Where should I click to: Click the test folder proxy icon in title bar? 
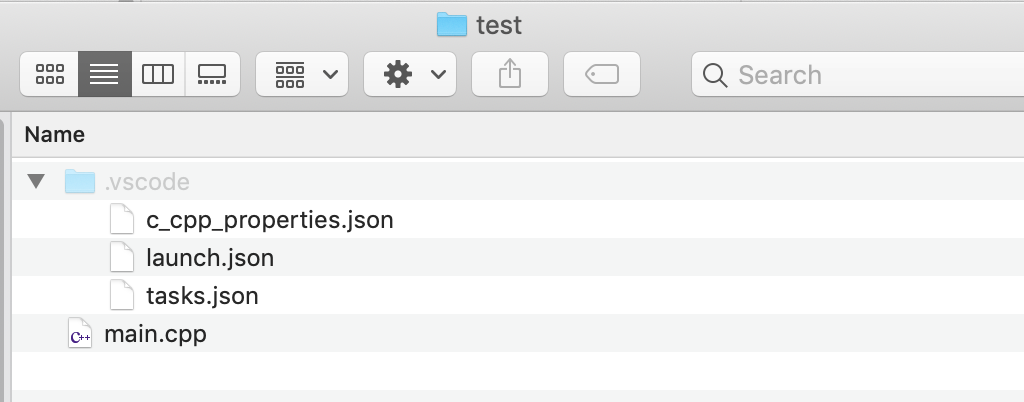[452, 25]
